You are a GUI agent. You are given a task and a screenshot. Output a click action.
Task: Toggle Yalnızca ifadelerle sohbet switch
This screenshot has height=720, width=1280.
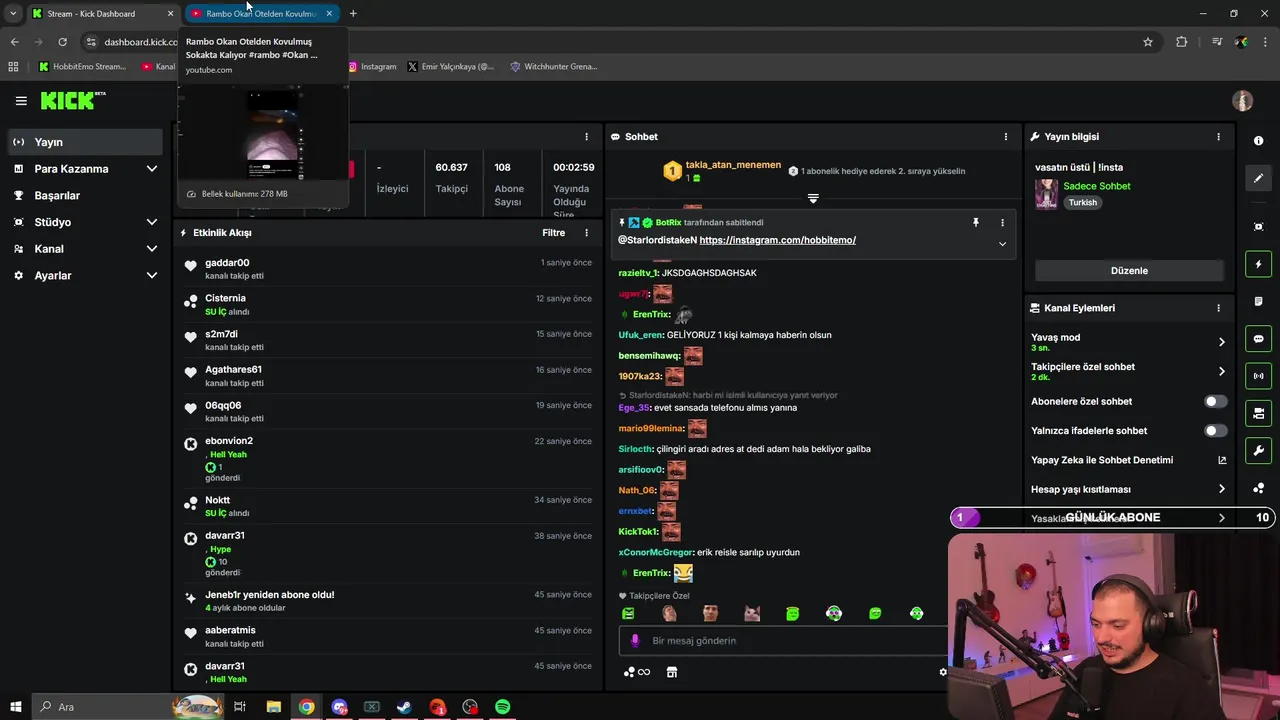pos(1215,430)
